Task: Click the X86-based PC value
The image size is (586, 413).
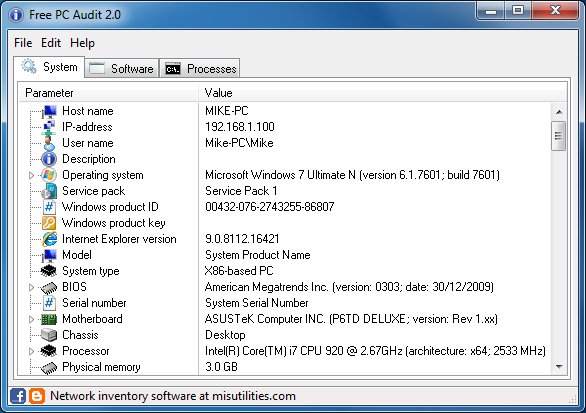Action: pos(239,271)
